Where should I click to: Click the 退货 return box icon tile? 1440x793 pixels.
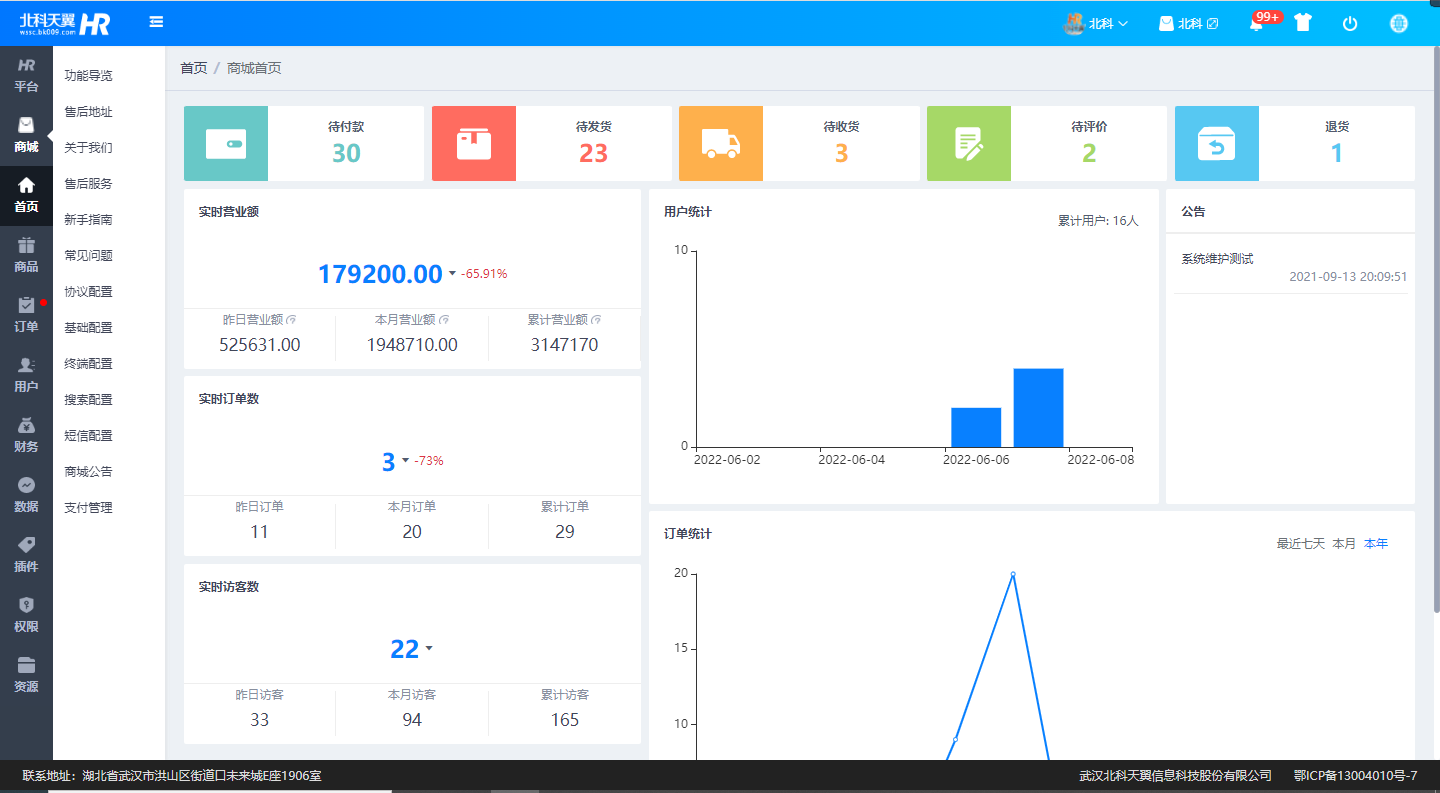(1217, 144)
